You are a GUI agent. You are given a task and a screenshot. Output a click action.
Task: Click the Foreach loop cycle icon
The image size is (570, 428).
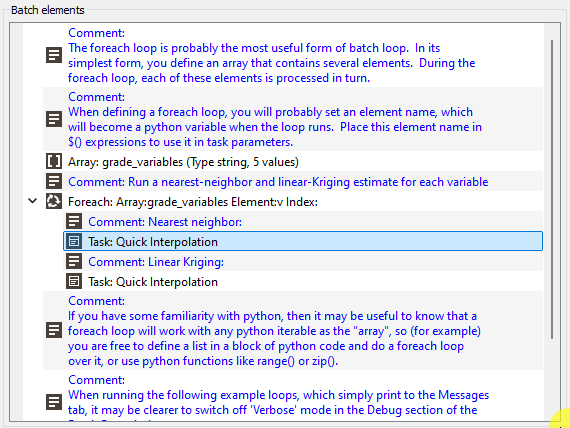[54, 201]
